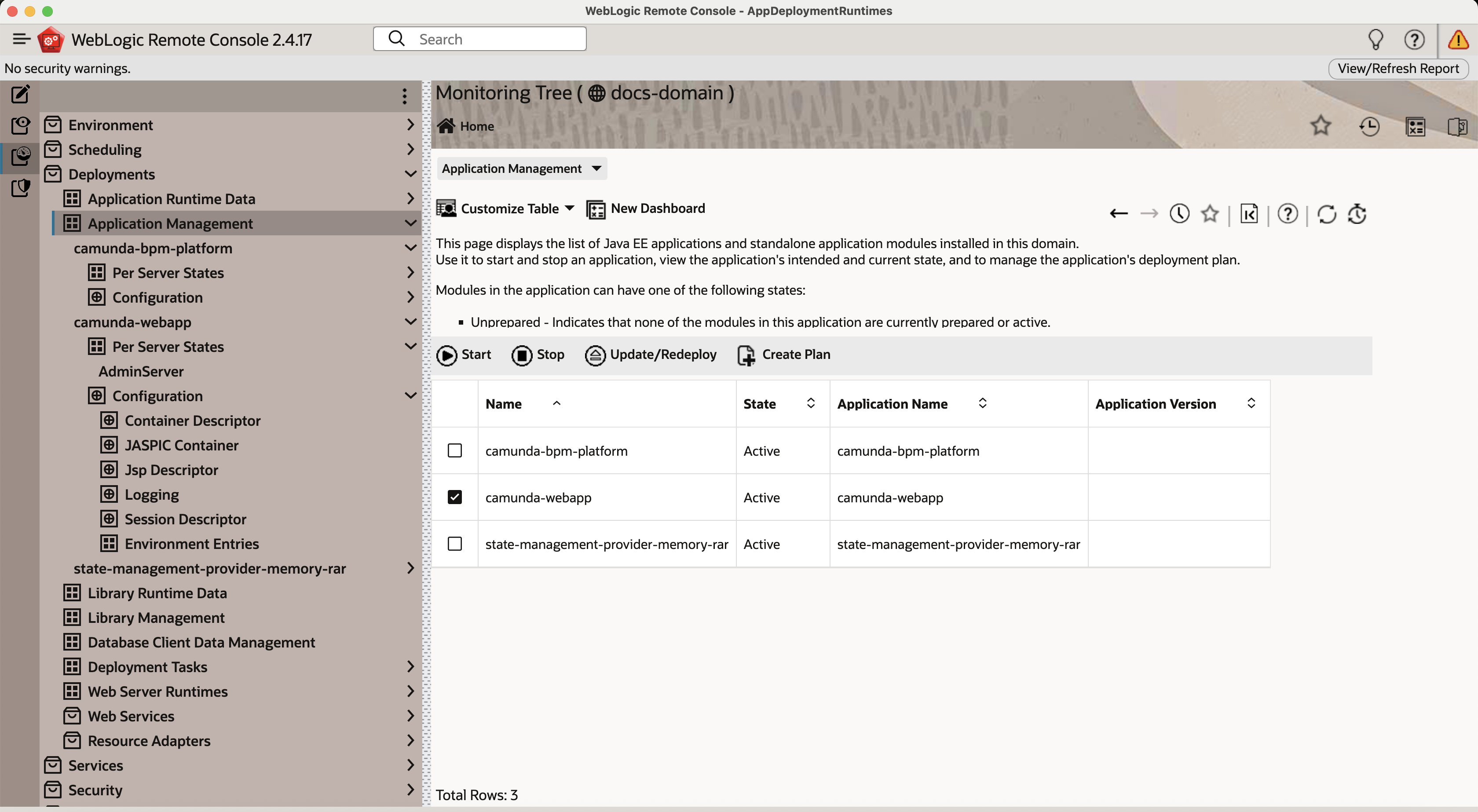Image resolution: width=1478 pixels, height=812 pixels.
Task: Click the Stop application button
Action: coord(538,355)
